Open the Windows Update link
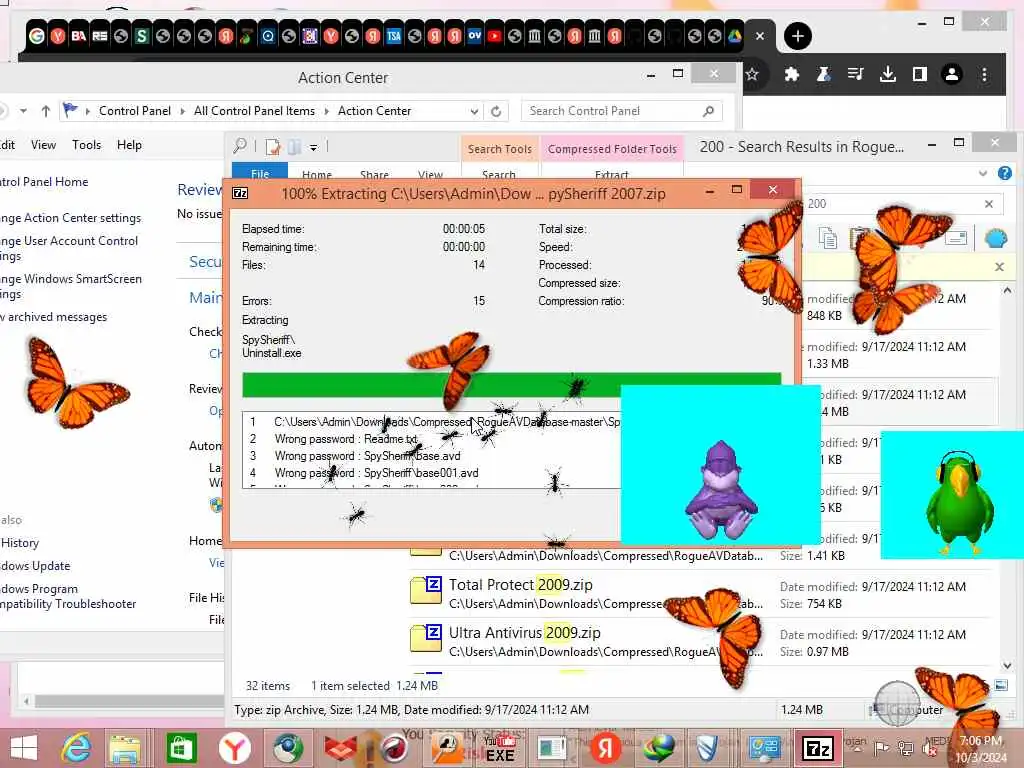1024x768 pixels. pyautogui.click(x=35, y=566)
